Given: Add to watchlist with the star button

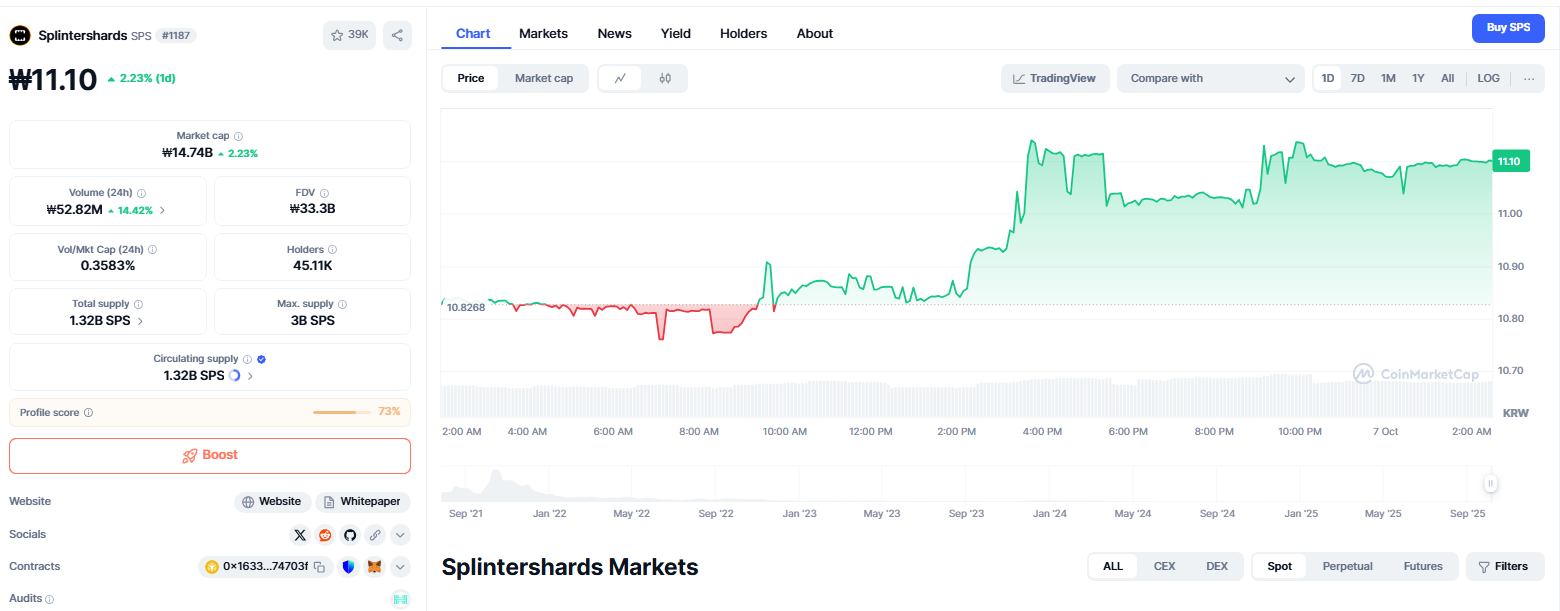Looking at the screenshot, I should [x=348, y=35].
